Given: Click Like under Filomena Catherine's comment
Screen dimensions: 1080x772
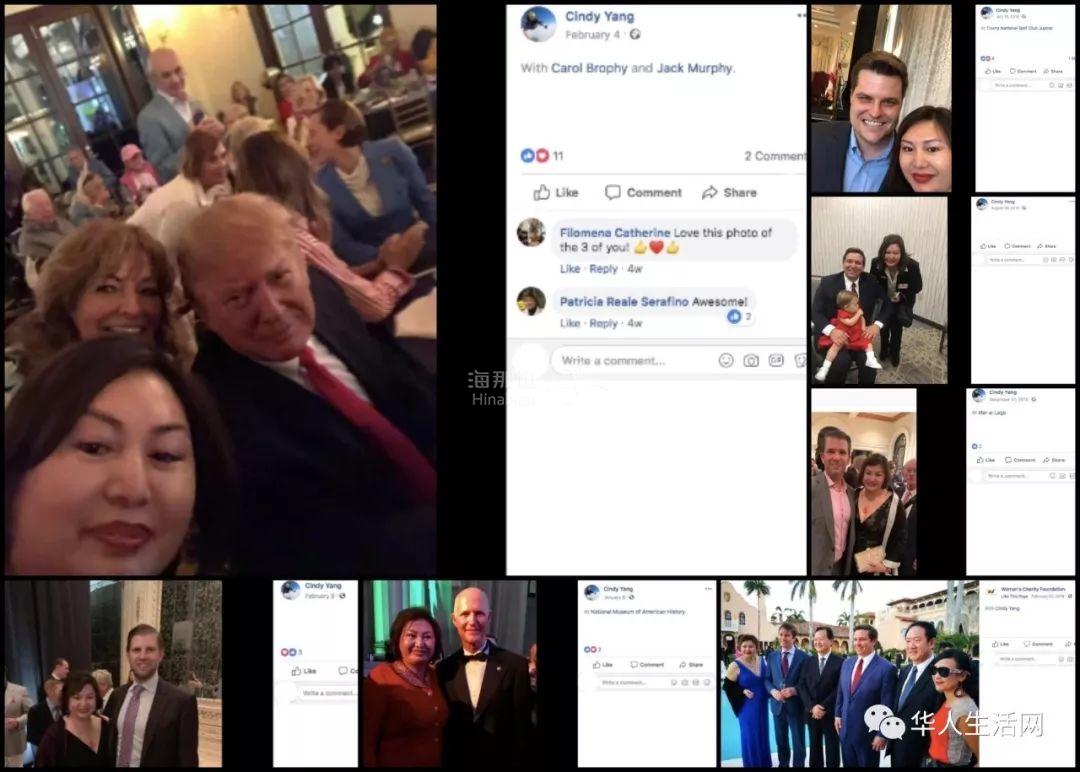Looking at the screenshot, I should tap(570, 269).
